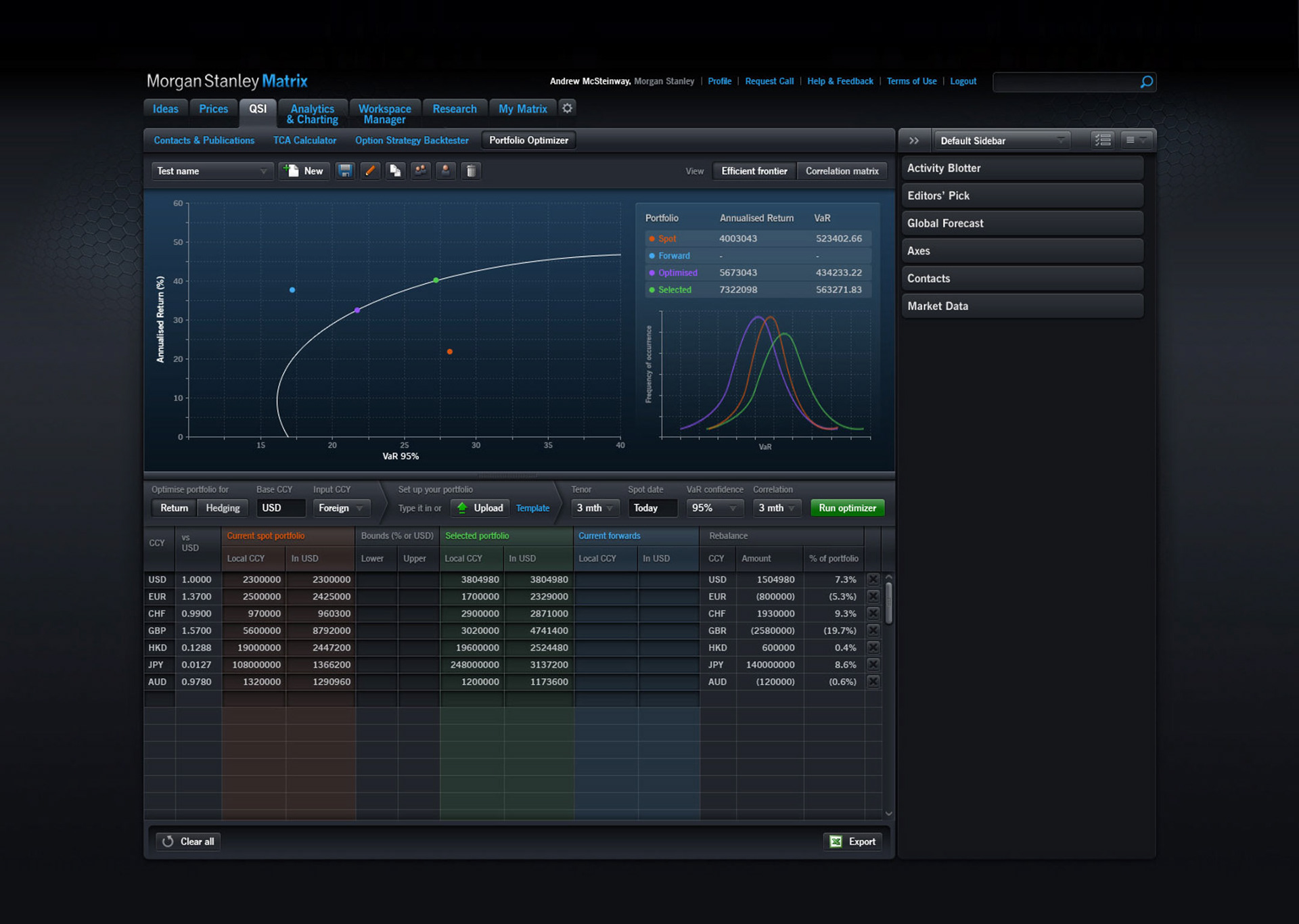
Task: Click the table vertical scrollbar thumb
Action: tap(889, 603)
